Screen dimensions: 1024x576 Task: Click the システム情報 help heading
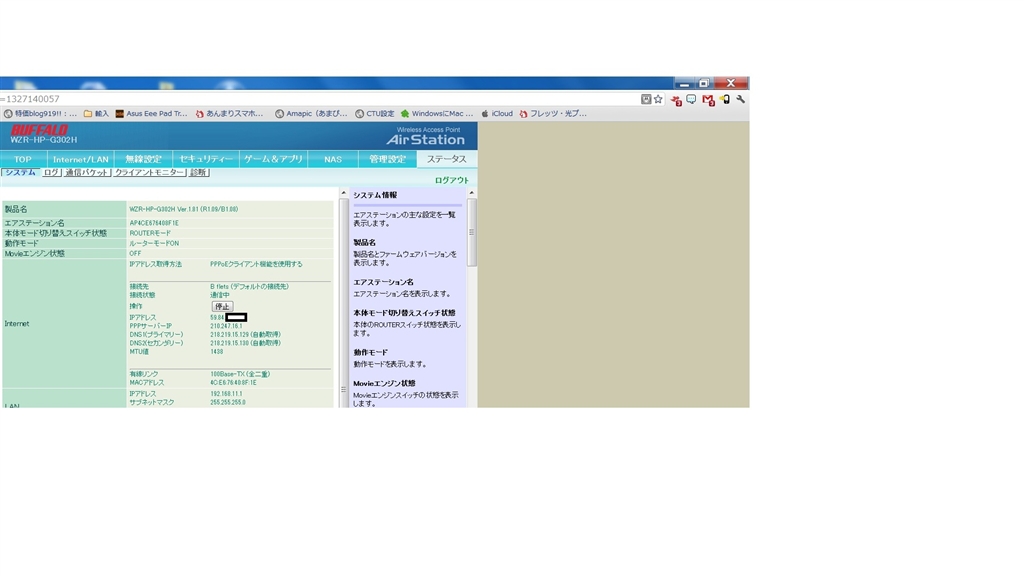coord(376,195)
